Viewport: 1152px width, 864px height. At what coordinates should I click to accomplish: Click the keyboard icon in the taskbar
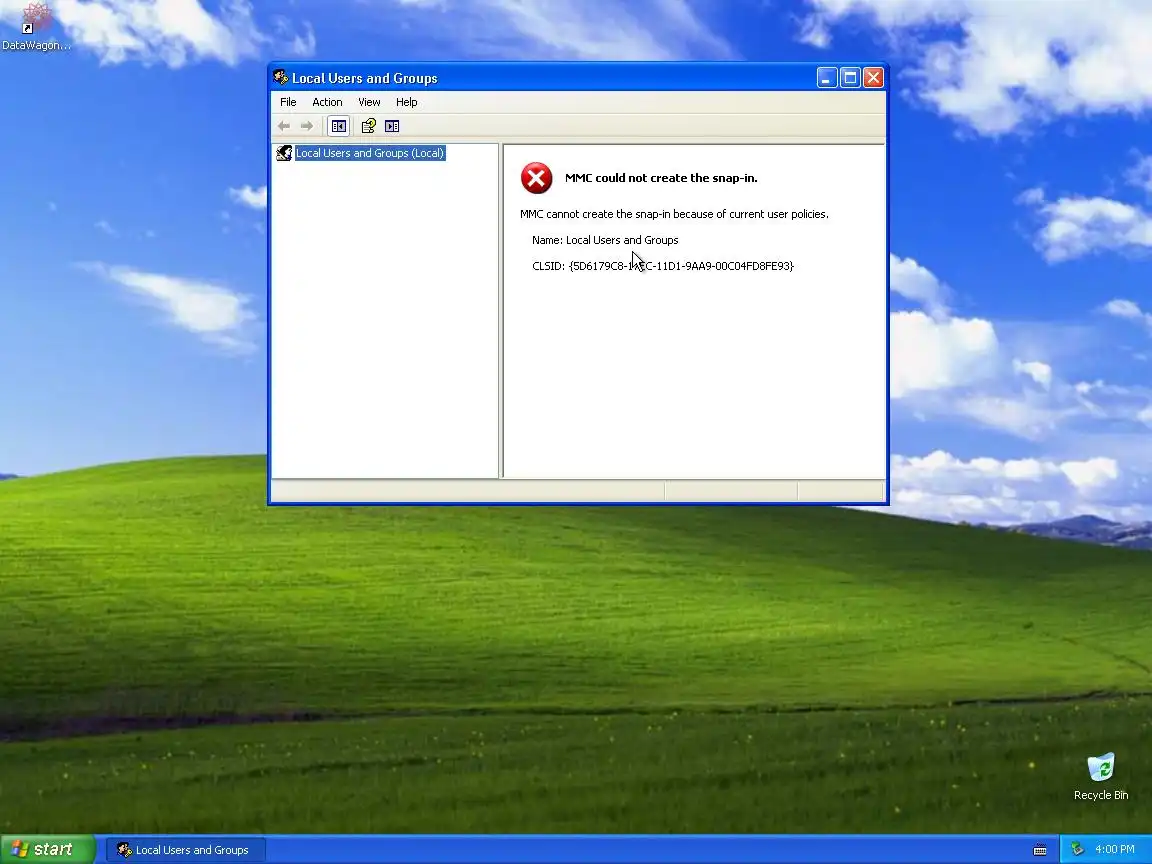[1040, 850]
